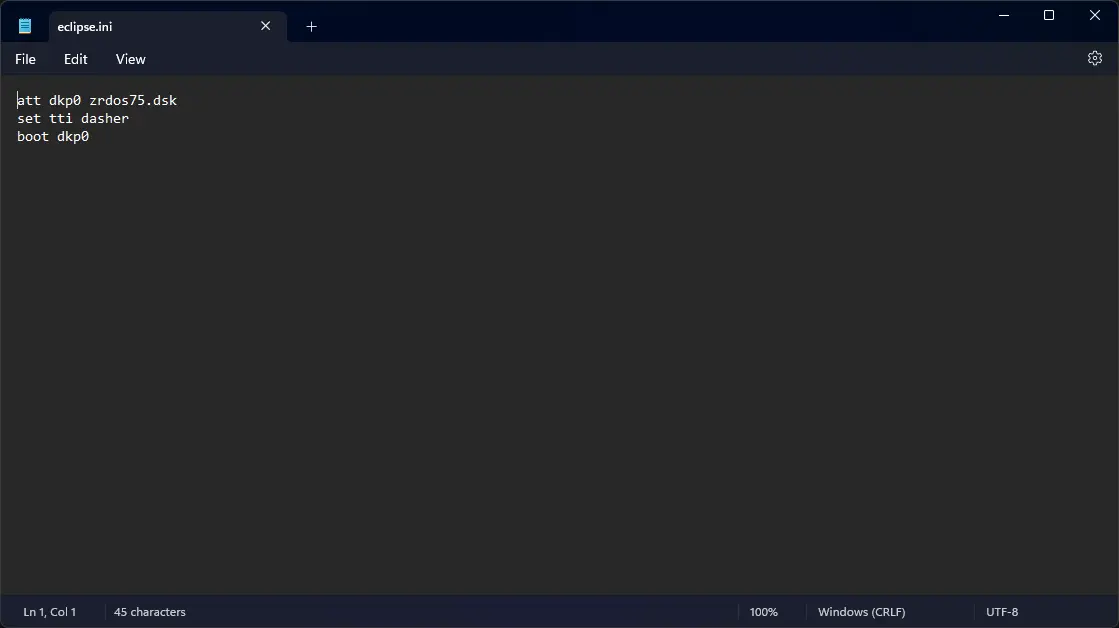1119x628 pixels.
Task: Click Windows (CRLF) line ending indicator
Action: pyautogui.click(x=862, y=612)
